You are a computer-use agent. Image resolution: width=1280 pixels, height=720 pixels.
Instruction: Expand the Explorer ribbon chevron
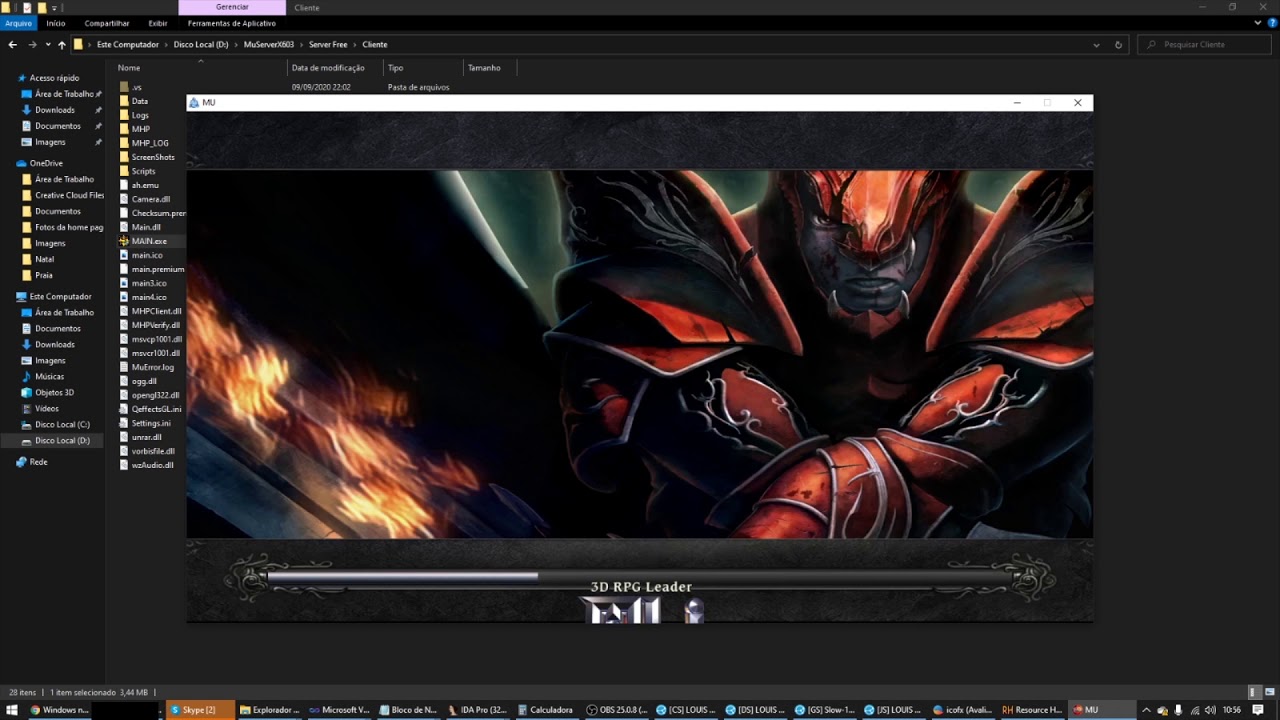pyautogui.click(x=1258, y=23)
